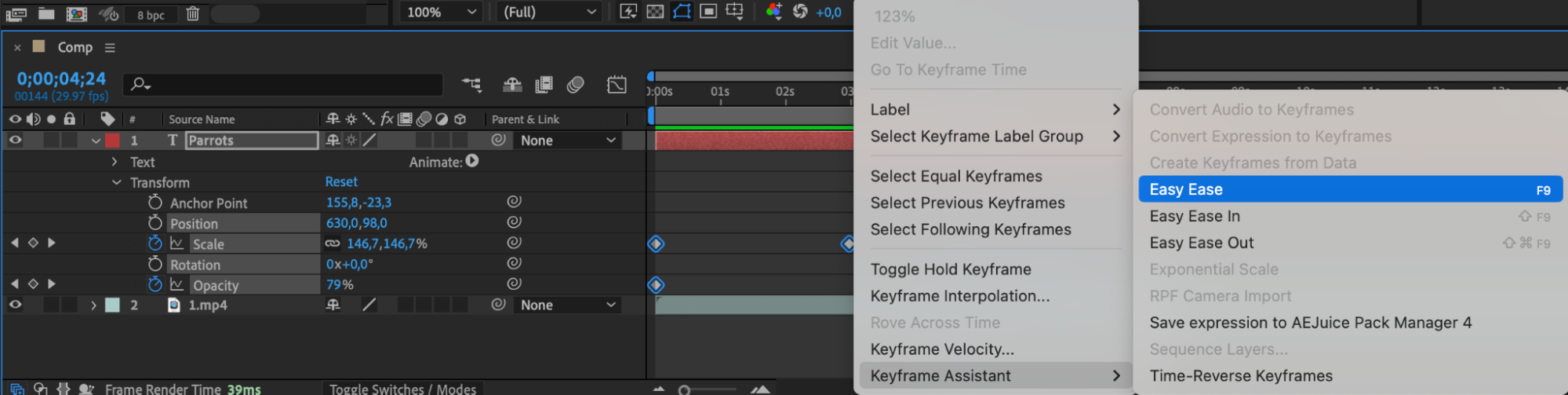Click the Position stopwatch icon
This screenshot has width=1568, height=395.
coord(155,223)
